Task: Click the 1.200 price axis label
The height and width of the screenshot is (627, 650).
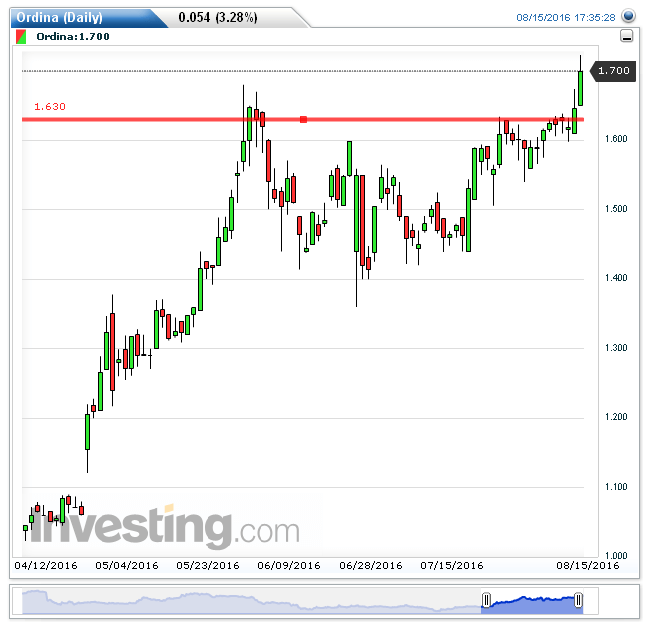Action: tap(616, 417)
